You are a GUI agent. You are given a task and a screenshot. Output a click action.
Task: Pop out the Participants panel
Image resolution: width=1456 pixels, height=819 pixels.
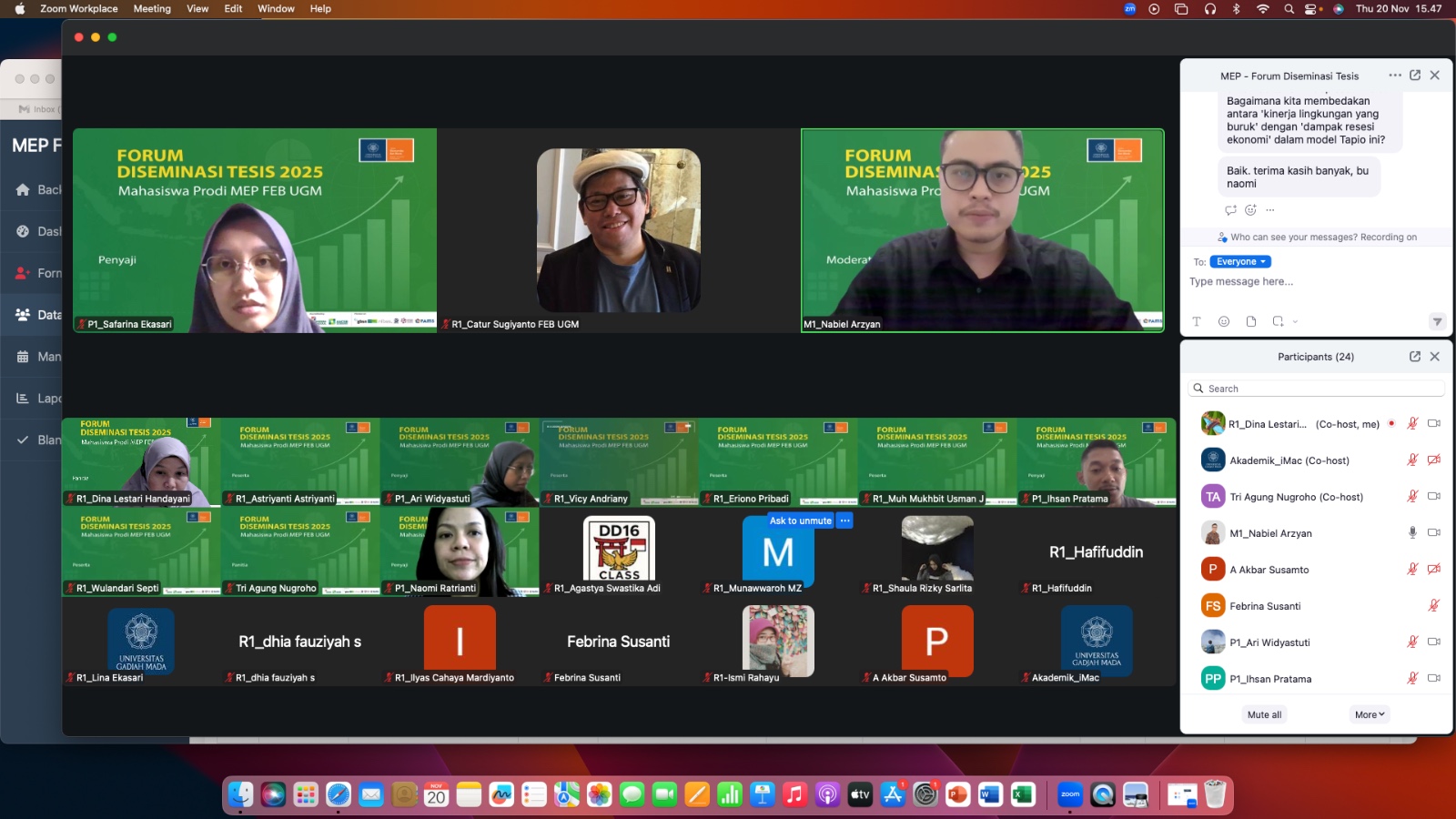1415,357
